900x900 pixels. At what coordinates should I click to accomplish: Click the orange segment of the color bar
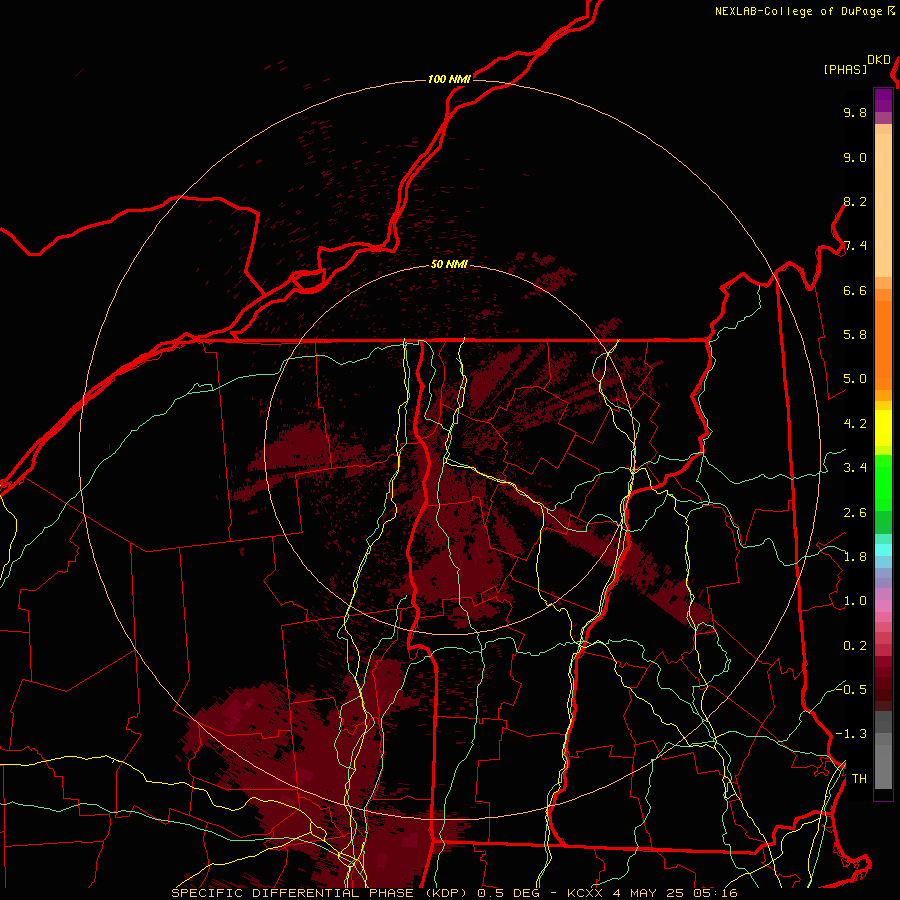point(883,344)
